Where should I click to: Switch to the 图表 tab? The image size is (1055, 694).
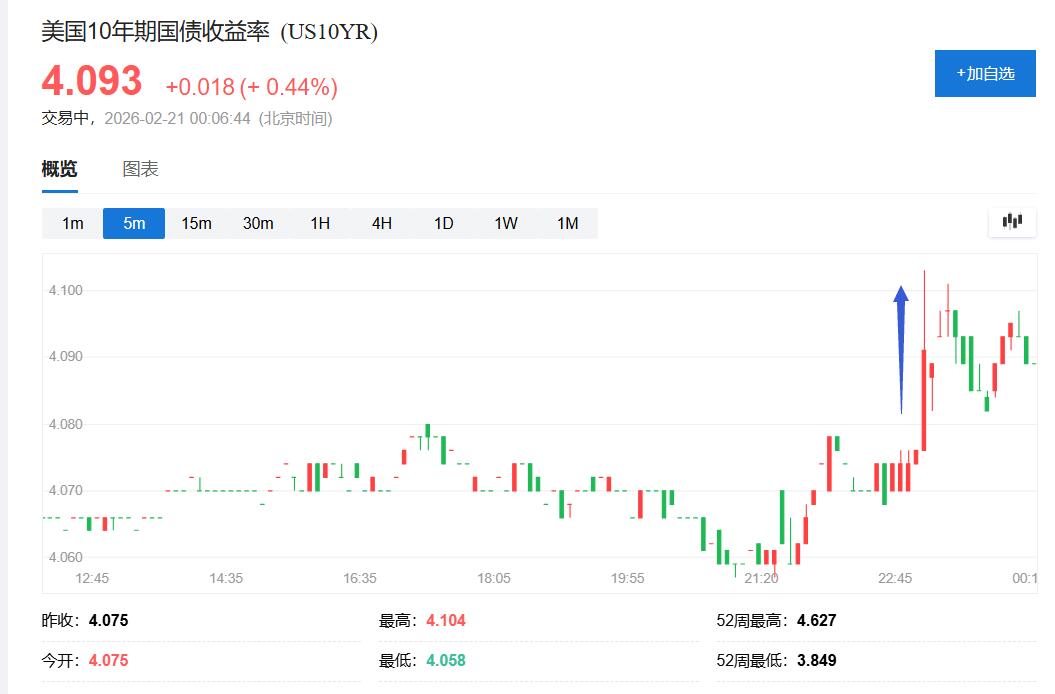pyautogui.click(x=140, y=169)
